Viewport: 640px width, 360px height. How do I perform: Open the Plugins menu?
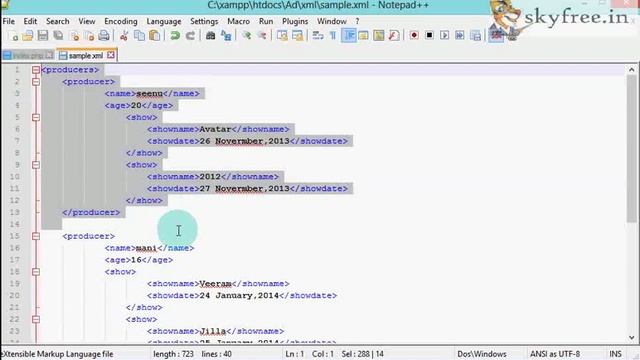click(295, 21)
